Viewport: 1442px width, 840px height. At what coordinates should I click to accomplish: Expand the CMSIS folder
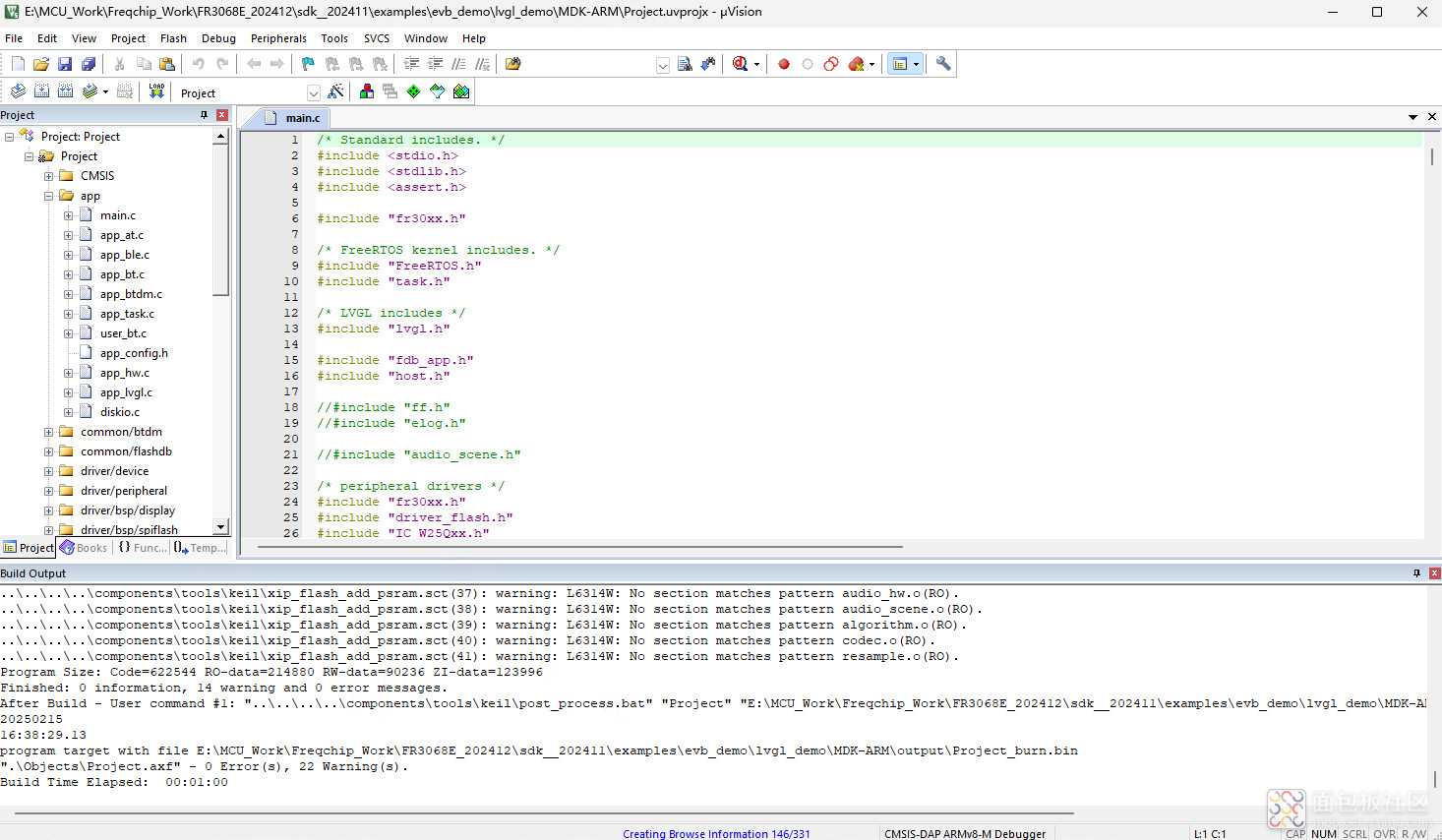[x=48, y=176]
